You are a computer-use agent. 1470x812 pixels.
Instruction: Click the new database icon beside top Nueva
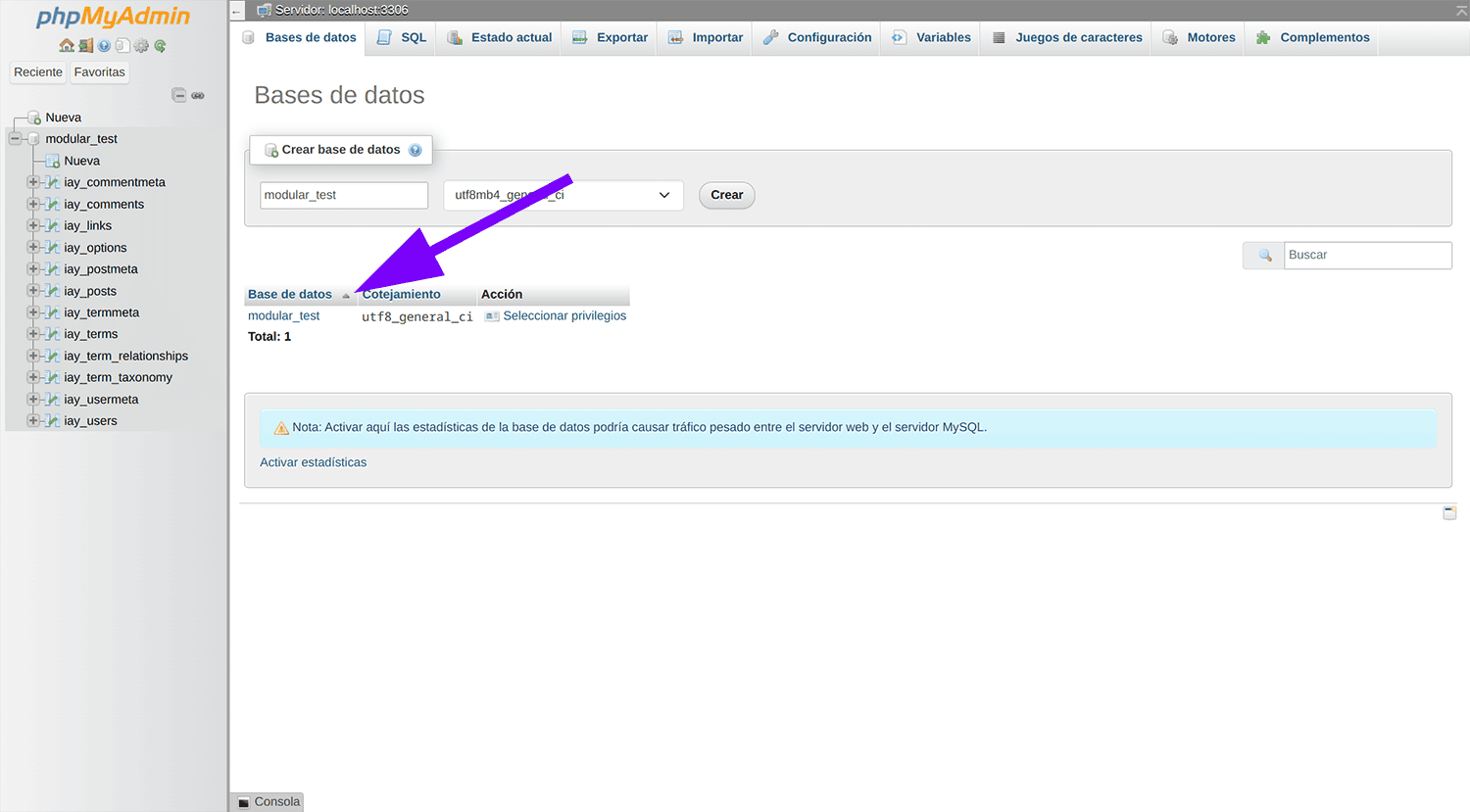click(34, 118)
